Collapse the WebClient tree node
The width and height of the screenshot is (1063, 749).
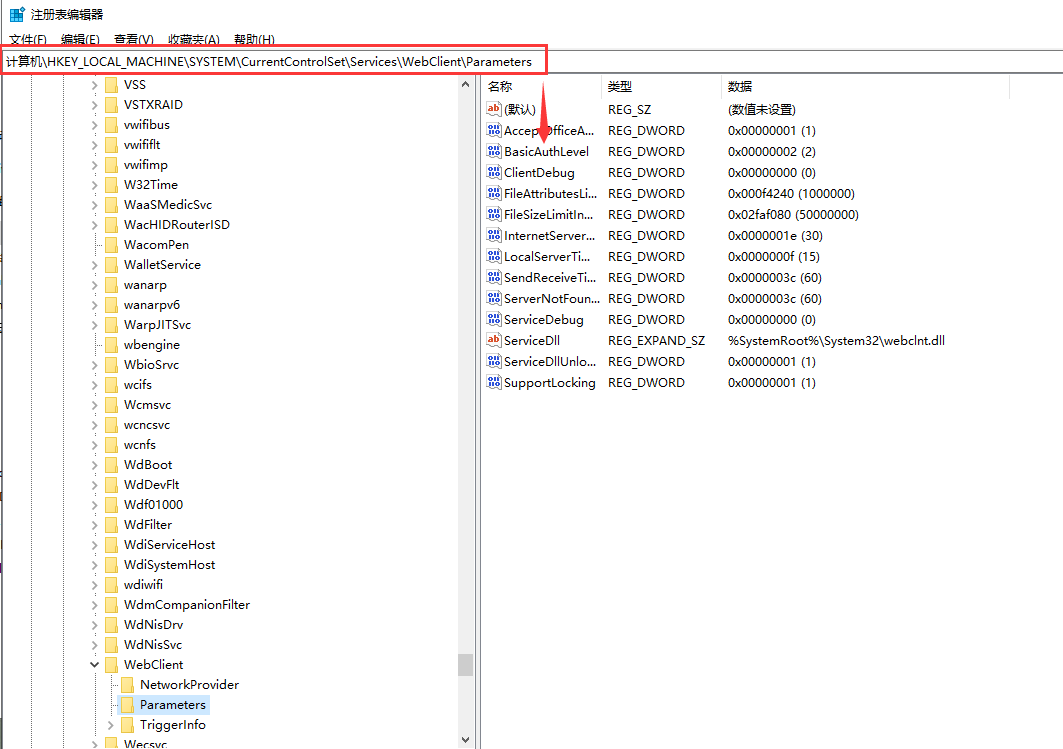click(x=94, y=664)
